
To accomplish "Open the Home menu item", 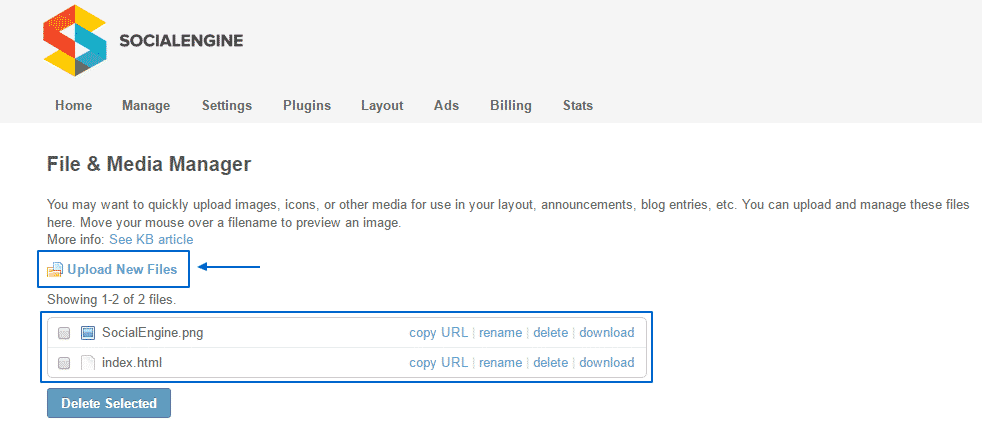I will (73, 106).
